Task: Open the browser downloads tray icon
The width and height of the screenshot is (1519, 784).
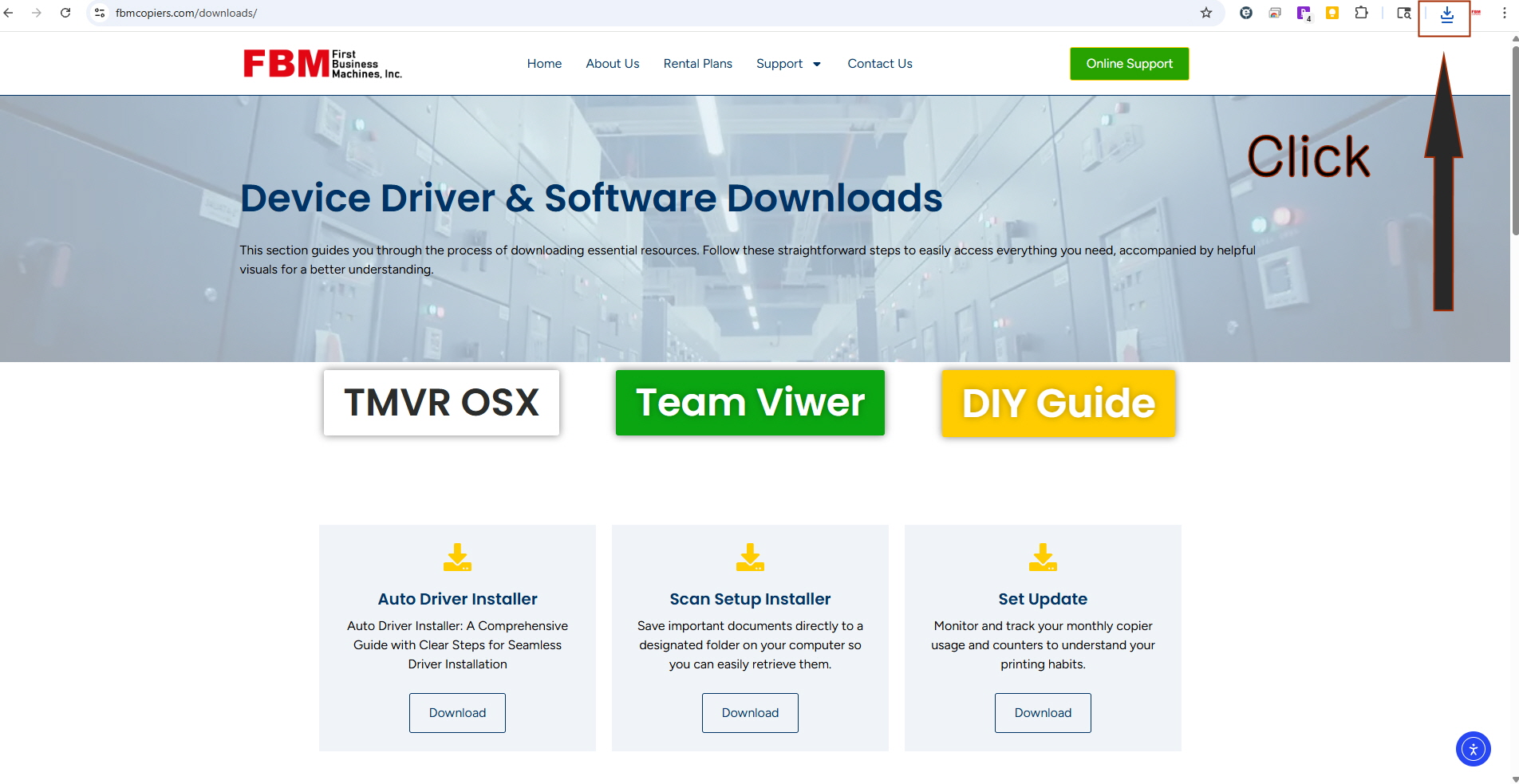Action: click(1446, 14)
